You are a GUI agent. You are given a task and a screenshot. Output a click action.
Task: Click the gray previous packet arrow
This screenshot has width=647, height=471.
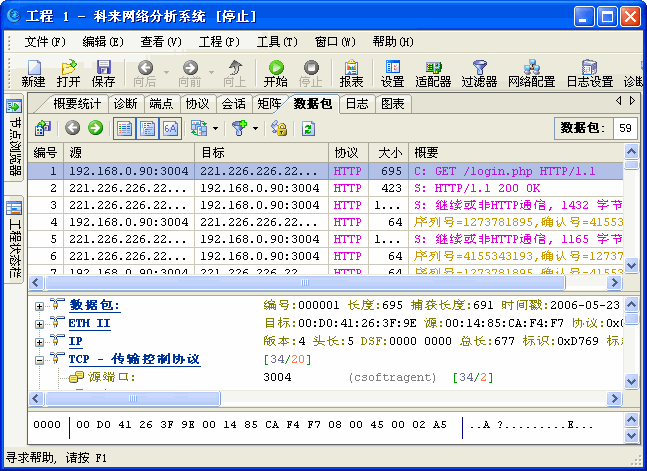(73, 128)
